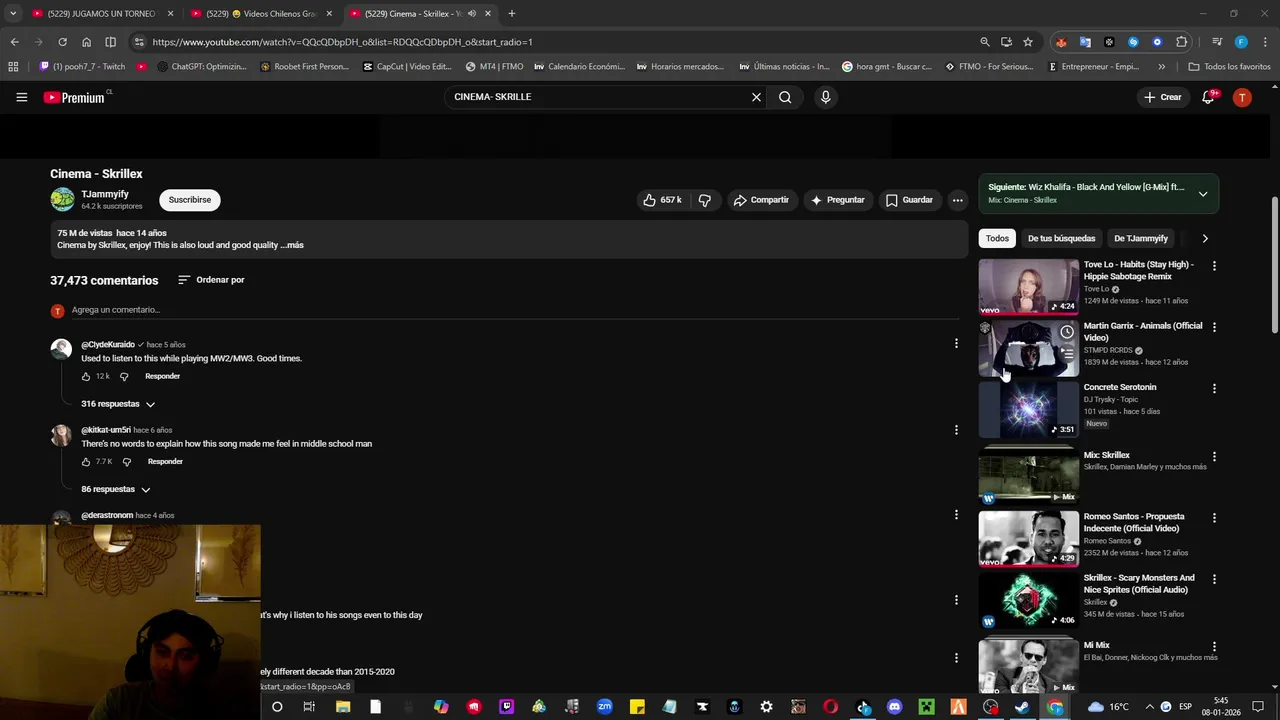Open the MetaMask fox extension
This screenshot has width=1280, height=720.
(x=1061, y=42)
